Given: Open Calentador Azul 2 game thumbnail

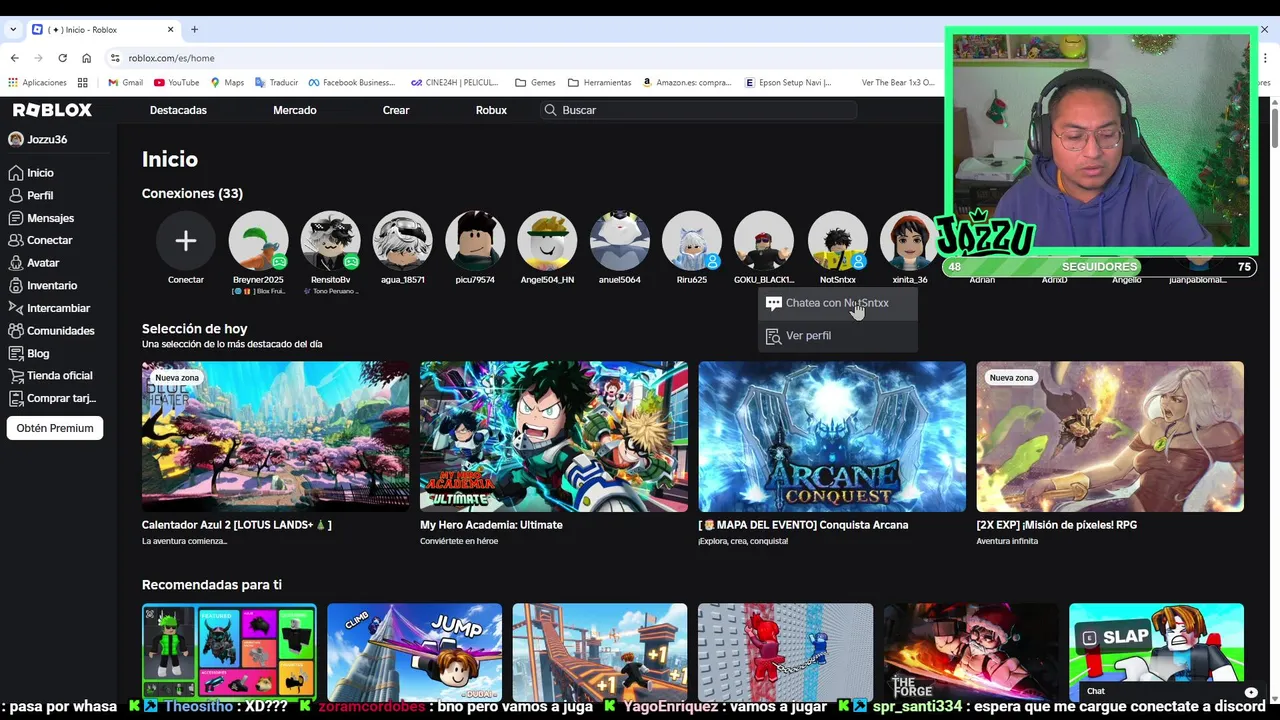Looking at the screenshot, I should click(275, 437).
